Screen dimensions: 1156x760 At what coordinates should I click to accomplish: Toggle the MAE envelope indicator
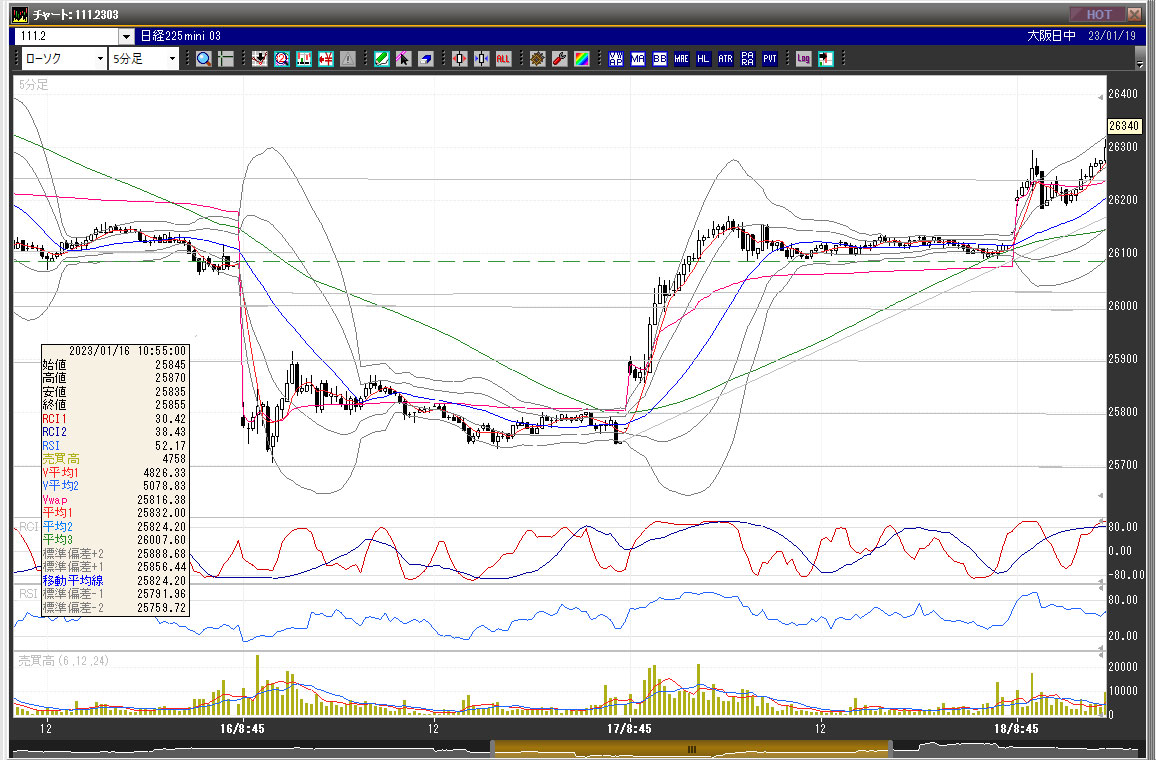pyautogui.click(x=681, y=59)
